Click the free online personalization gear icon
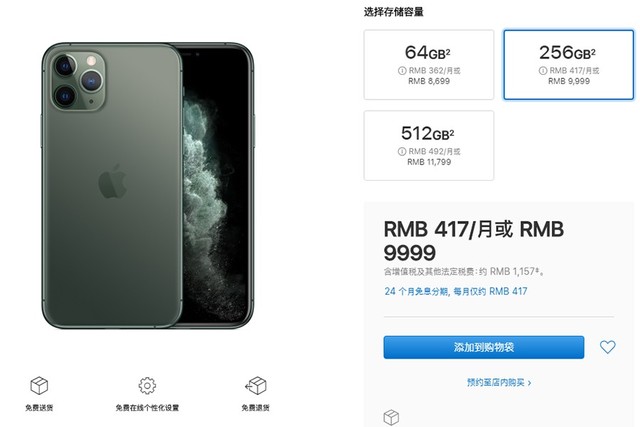 pos(147,385)
